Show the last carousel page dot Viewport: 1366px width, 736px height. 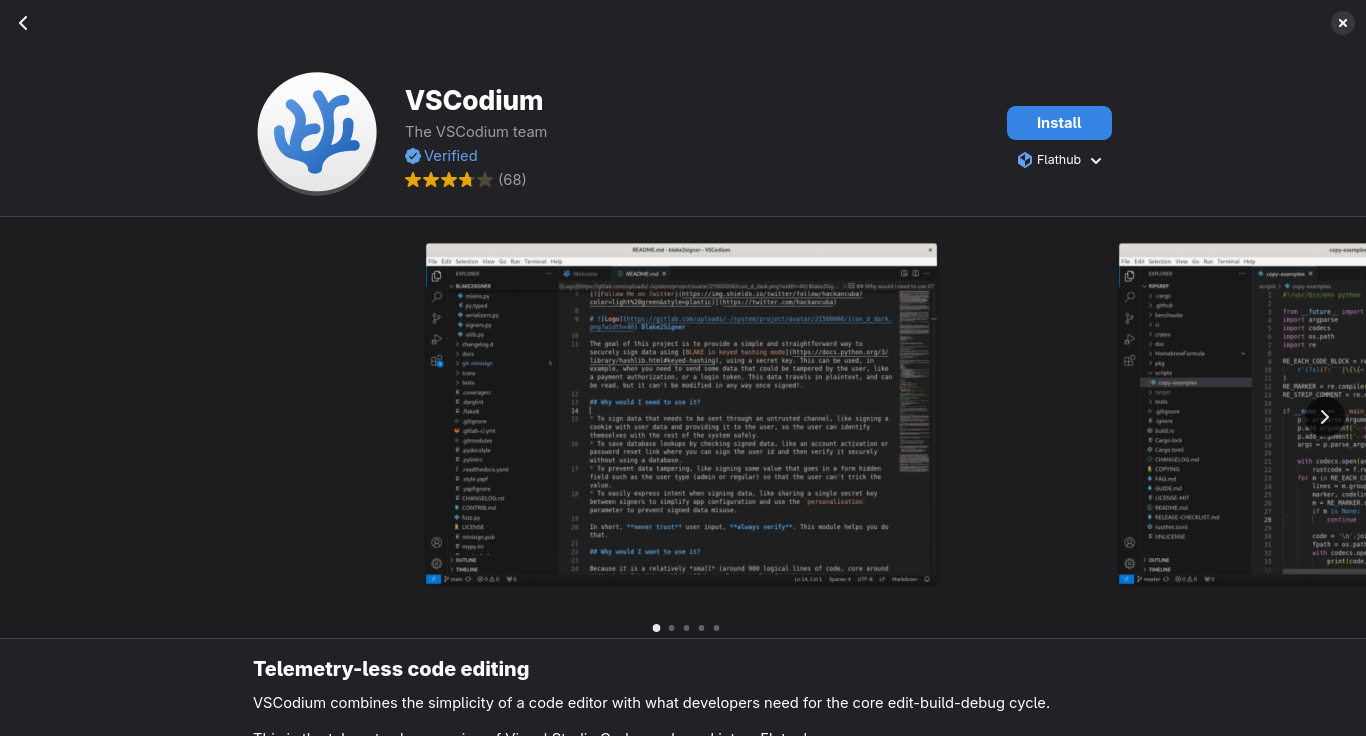click(x=716, y=628)
